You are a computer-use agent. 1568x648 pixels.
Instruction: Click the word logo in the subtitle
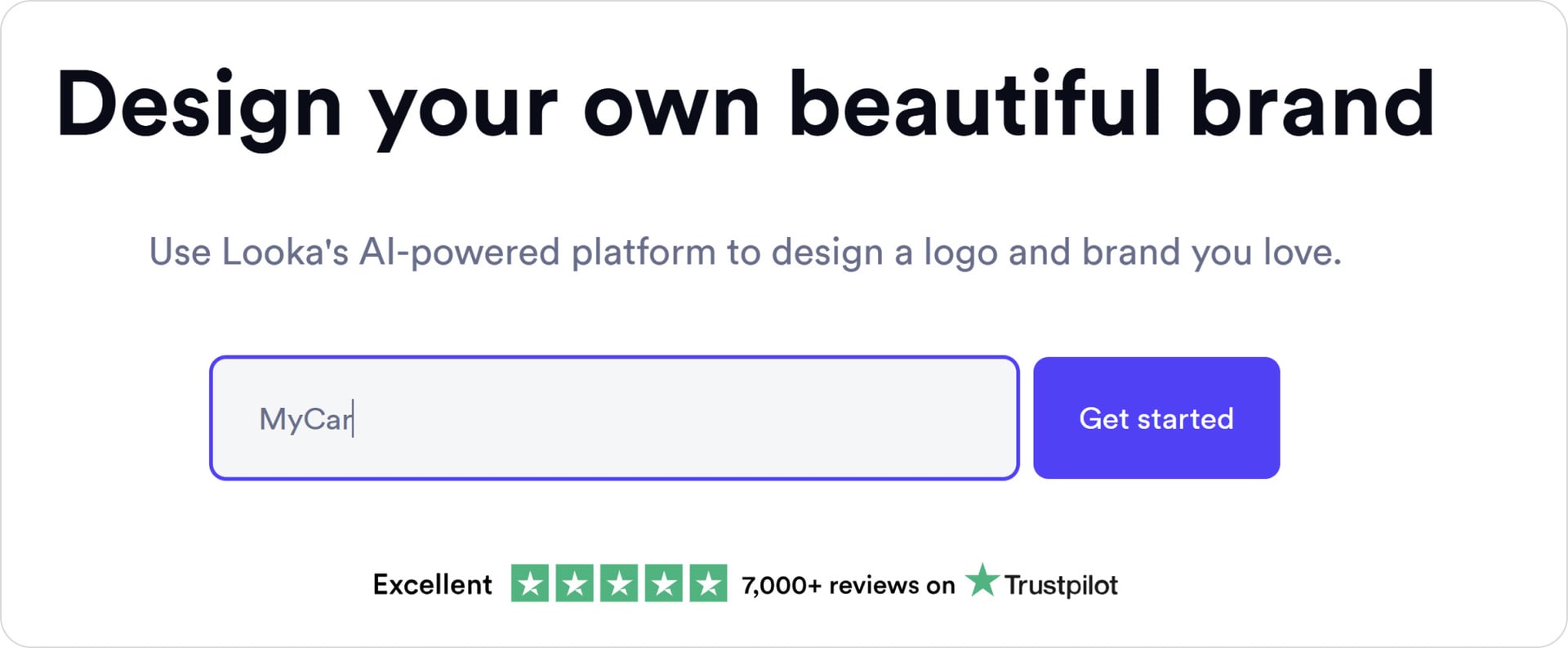[x=960, y=253]
